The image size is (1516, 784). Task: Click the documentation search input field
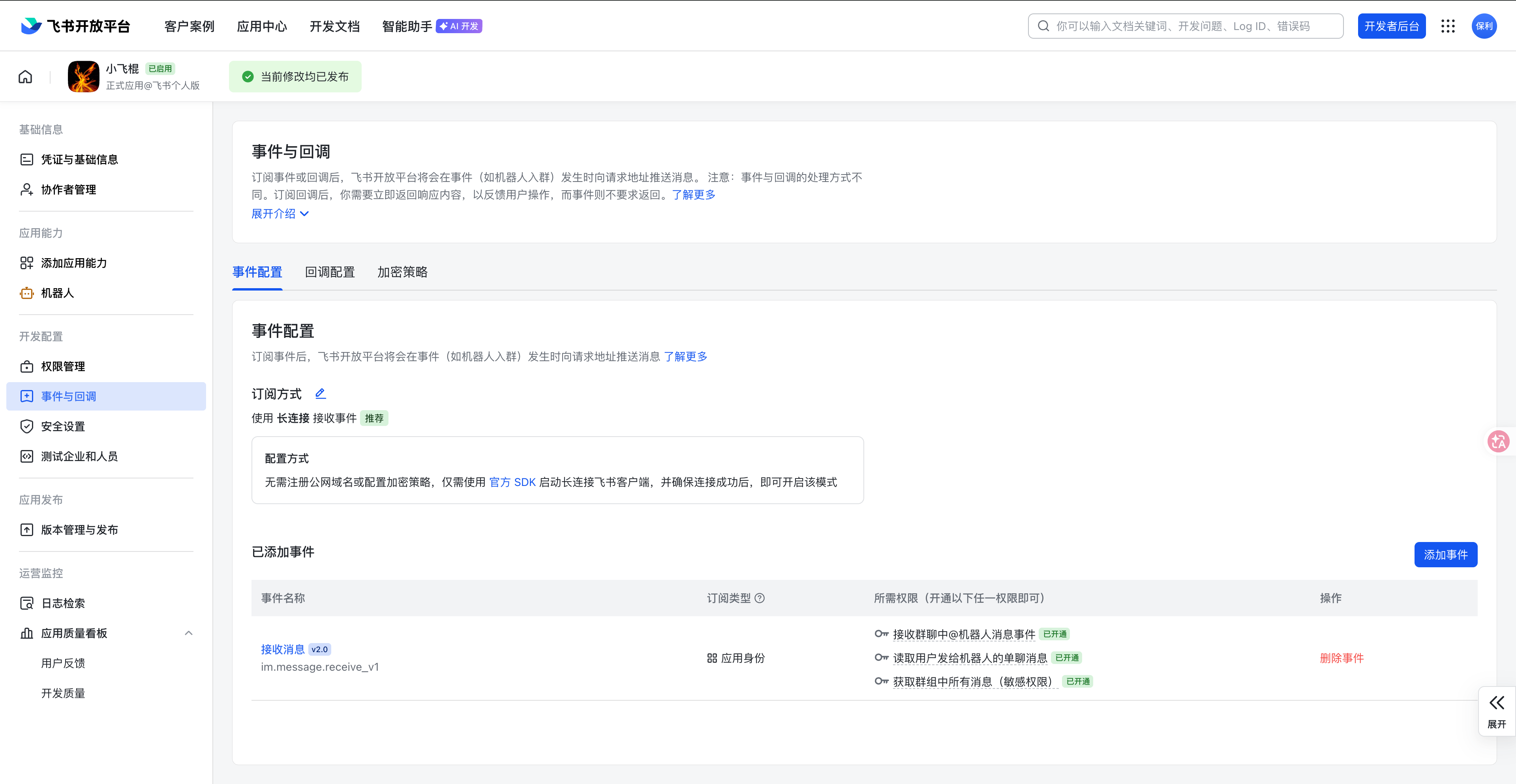click(x=1185, y=26)
